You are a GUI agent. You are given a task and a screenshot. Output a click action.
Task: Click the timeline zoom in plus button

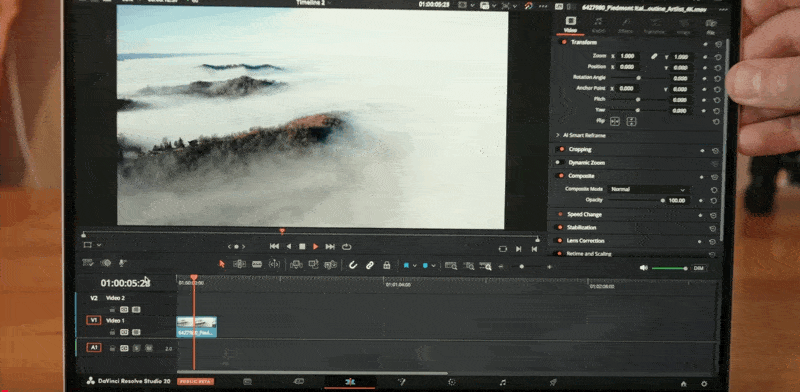(549, 267)
